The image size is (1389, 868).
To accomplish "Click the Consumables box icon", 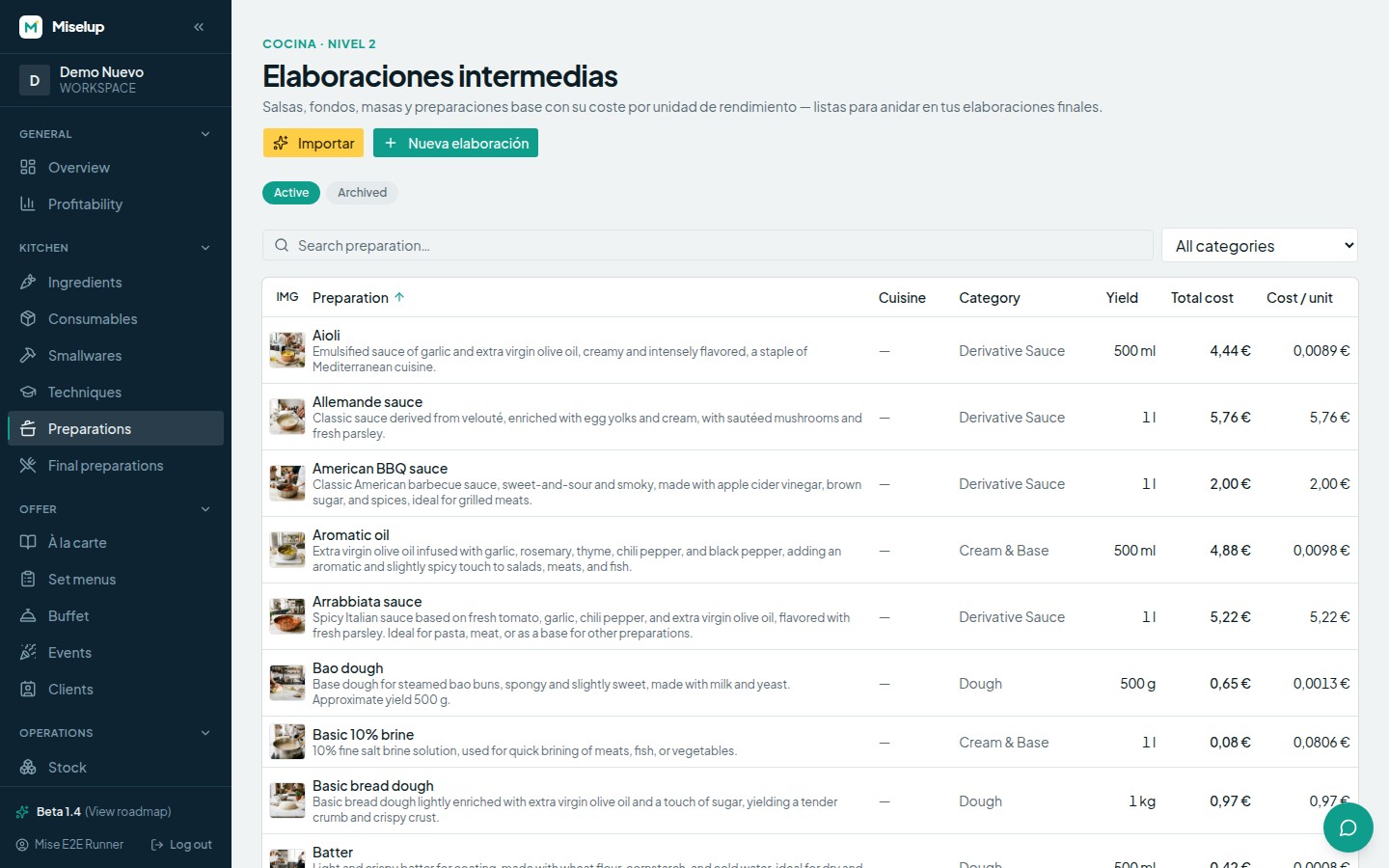I will pos(28,319).
